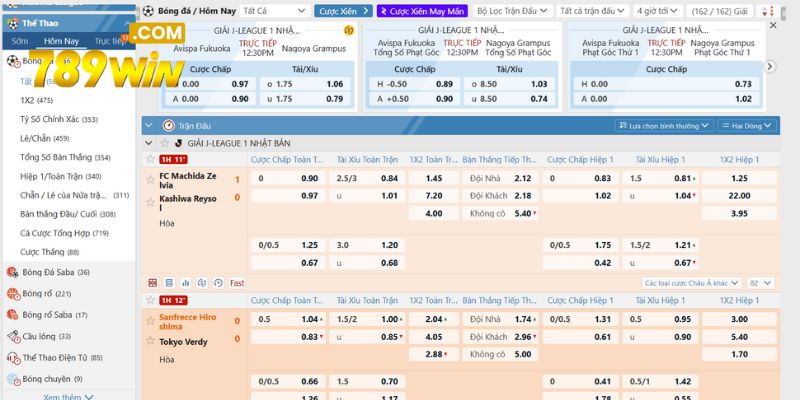Favorite FC Machida Zelvia with its star

(x=150, y=180)
